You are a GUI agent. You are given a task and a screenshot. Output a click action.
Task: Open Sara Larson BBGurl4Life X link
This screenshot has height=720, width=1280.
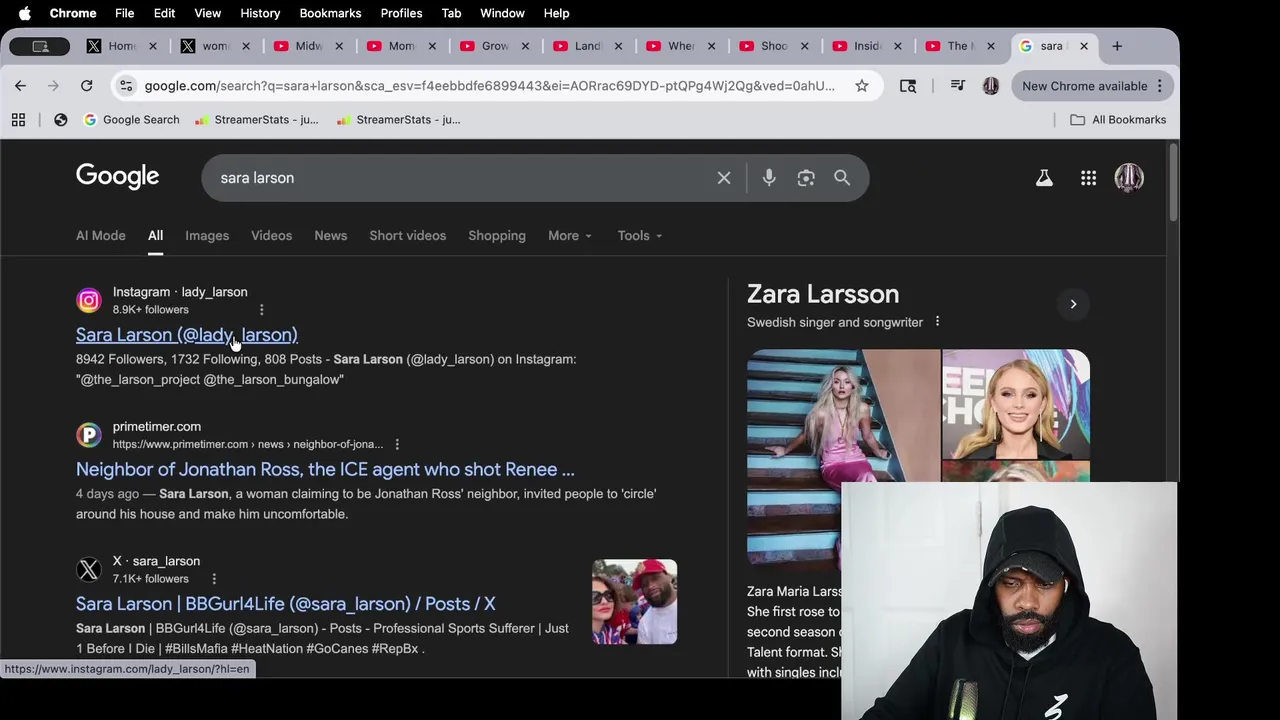286,604
